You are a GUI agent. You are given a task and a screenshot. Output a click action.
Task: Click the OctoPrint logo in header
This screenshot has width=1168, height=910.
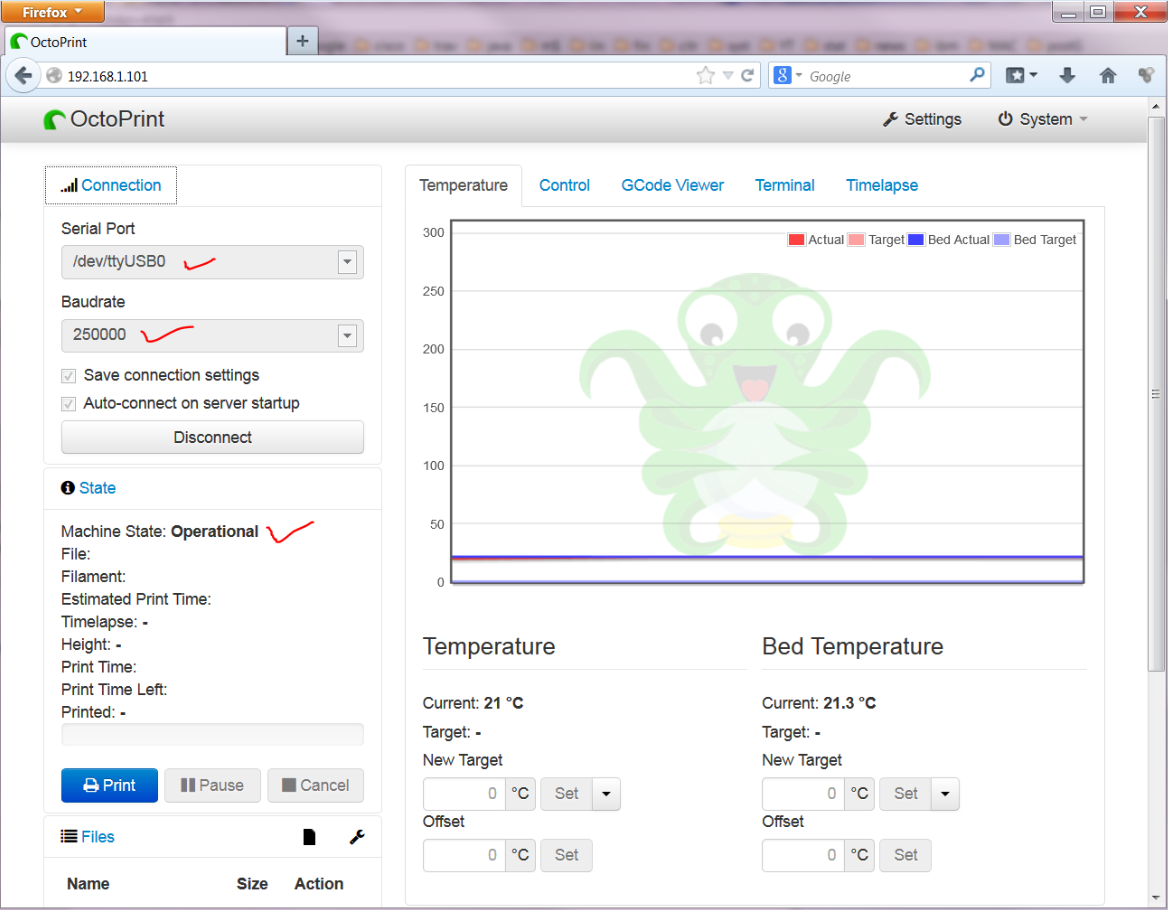coord(104,119)
